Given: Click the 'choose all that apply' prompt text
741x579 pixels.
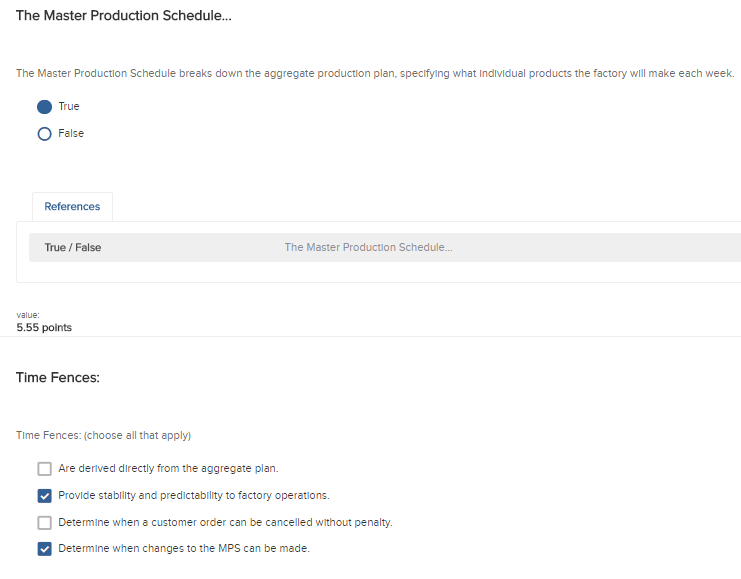Looking at the screenshot, I should (x=104, y=436).
